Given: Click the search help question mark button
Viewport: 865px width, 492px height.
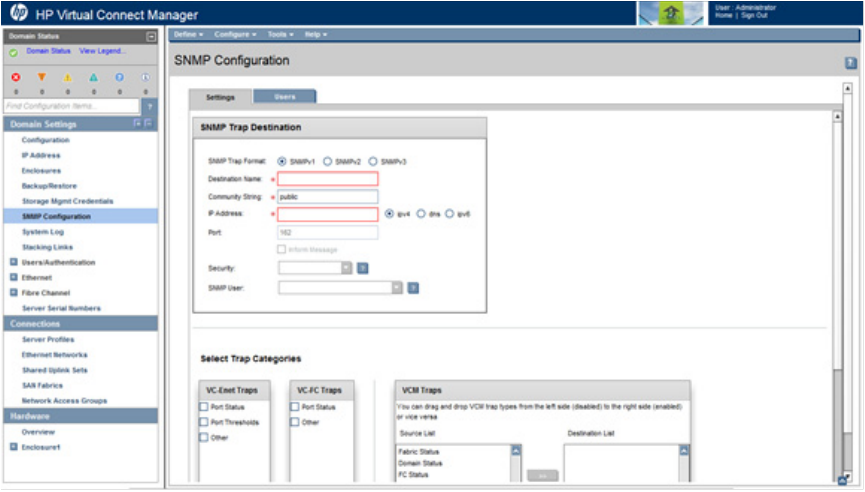Looking at the screenshot, I should click(x=149, y=106).
